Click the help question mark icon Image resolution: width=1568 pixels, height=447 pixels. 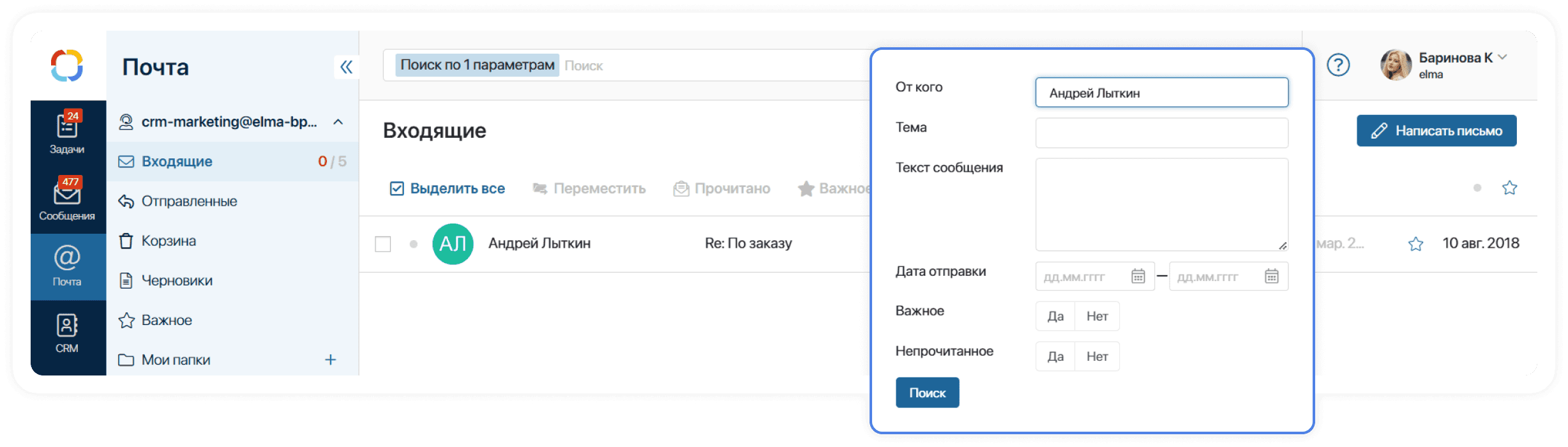[1338, 65]
